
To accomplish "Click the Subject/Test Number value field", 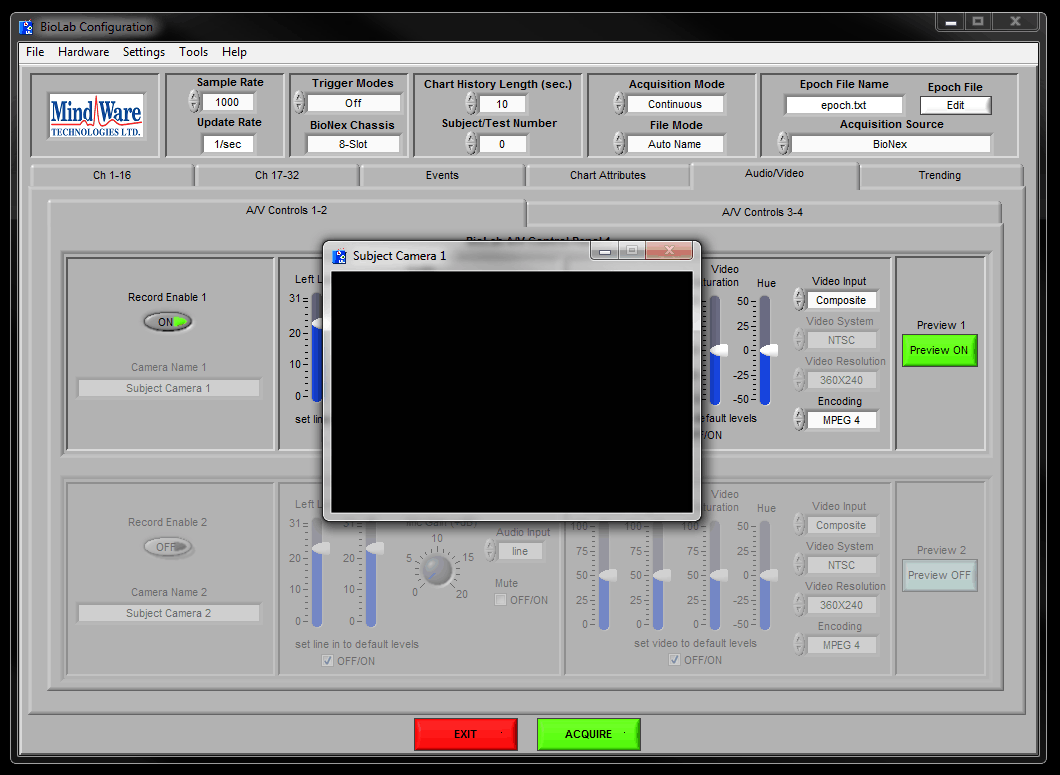I will point(502,144).
